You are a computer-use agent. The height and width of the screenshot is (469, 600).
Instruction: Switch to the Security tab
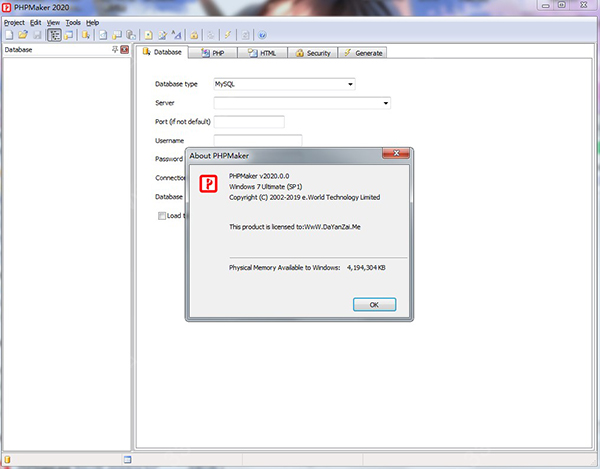coord(313,52)
